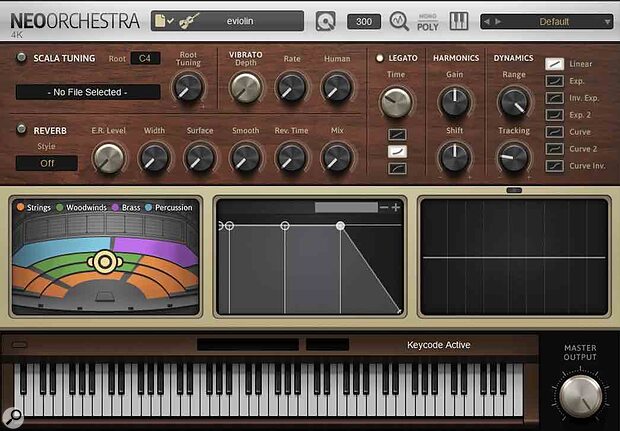Open the Default preset dropdown
620x431 pixels.
(547, 21)
